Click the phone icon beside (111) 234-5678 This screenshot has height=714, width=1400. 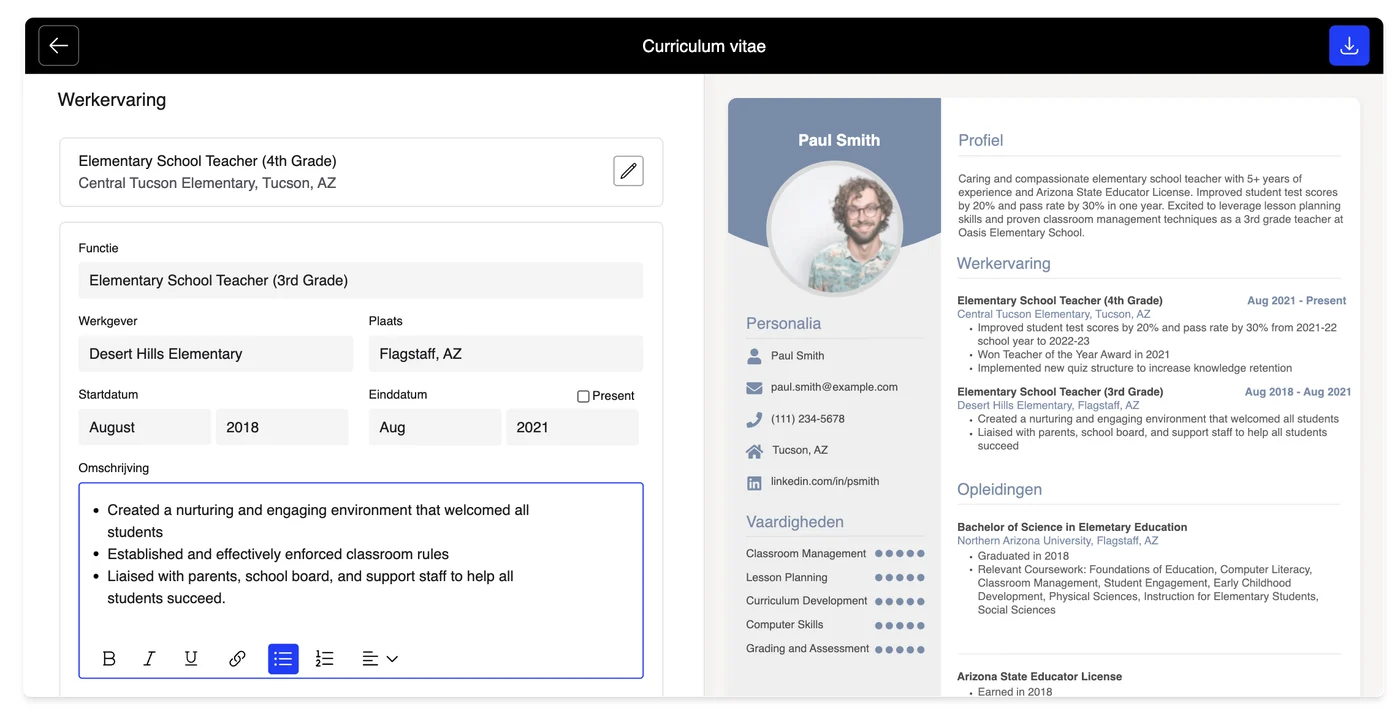pyautogui.click(x=754, y=420)
